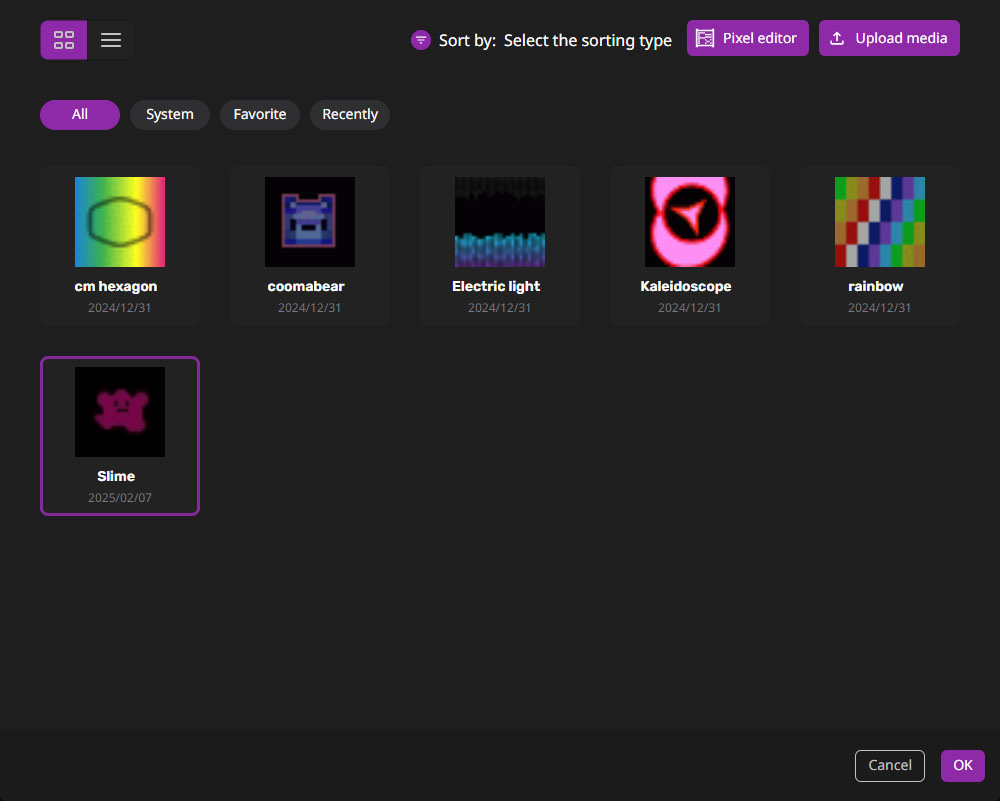
Task: Open the sorting type dropdown
Action: 587,40
